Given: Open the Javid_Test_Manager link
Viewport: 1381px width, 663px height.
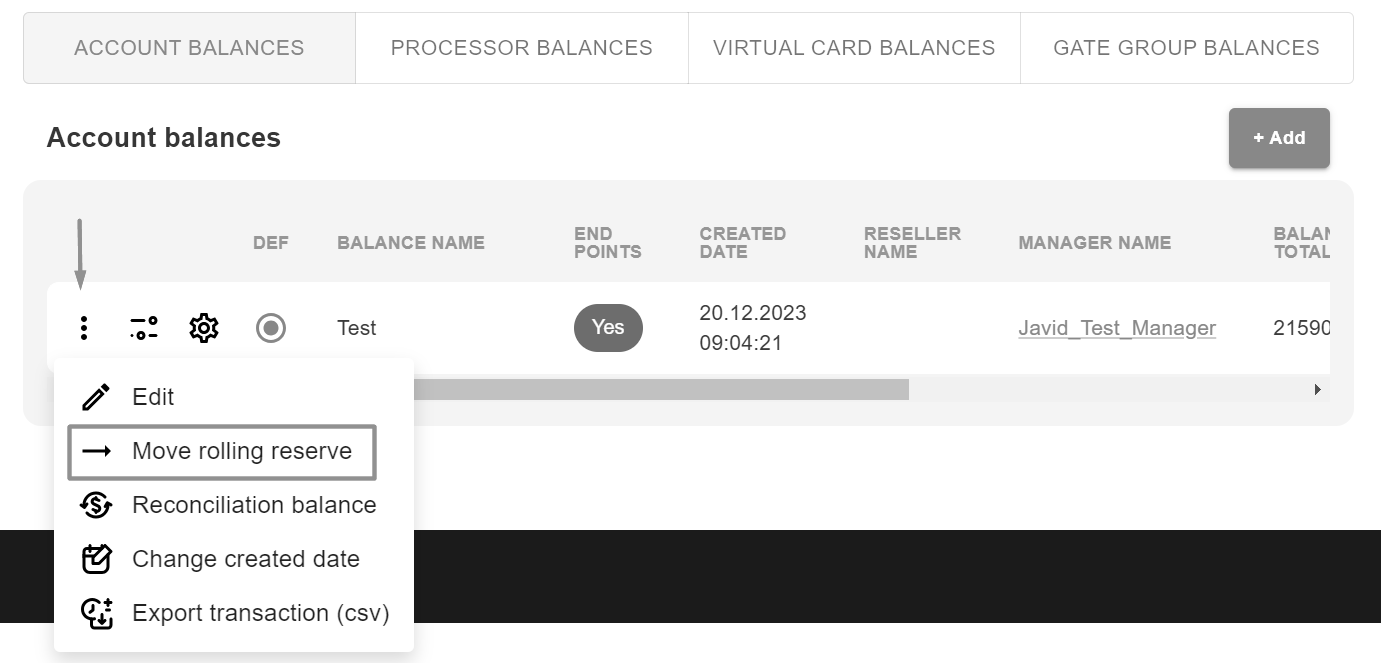Looking at the screenshot, I should [1117, 328].
